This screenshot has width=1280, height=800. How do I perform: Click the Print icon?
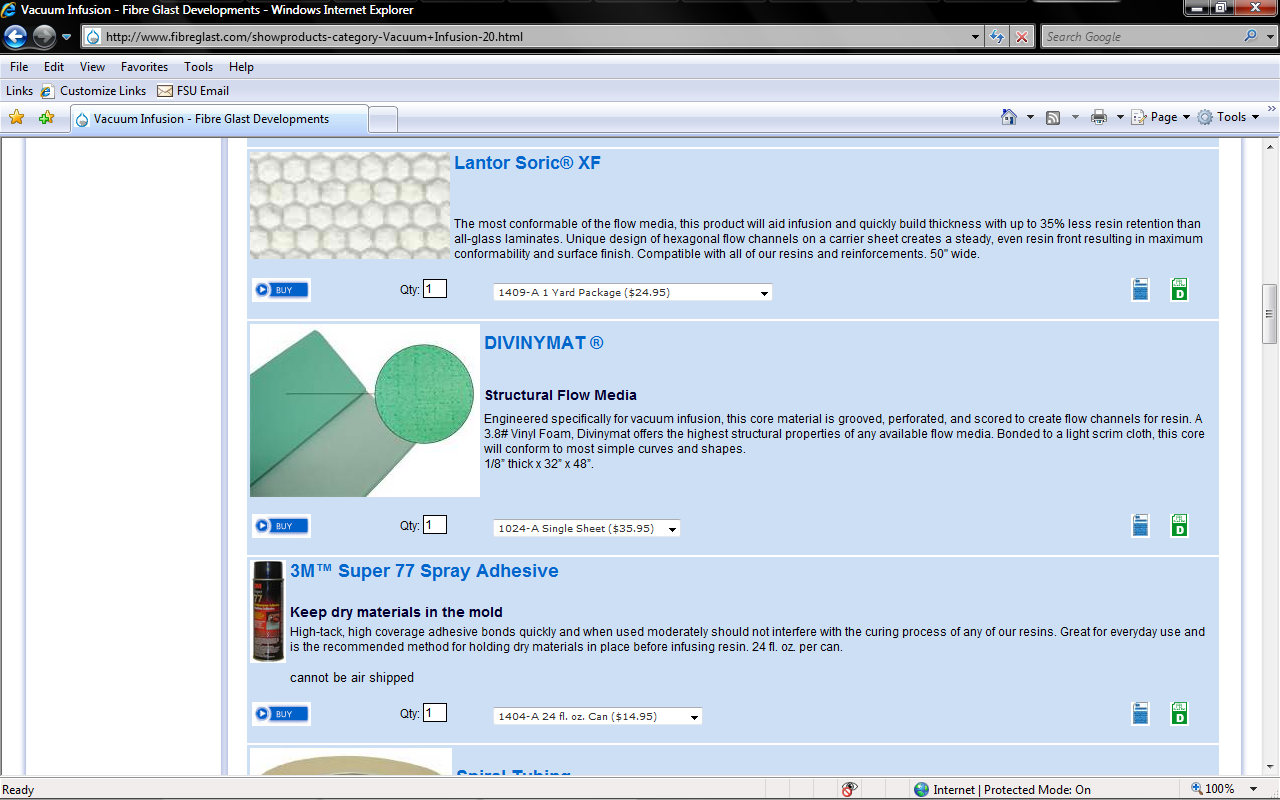coord(1099,117)
